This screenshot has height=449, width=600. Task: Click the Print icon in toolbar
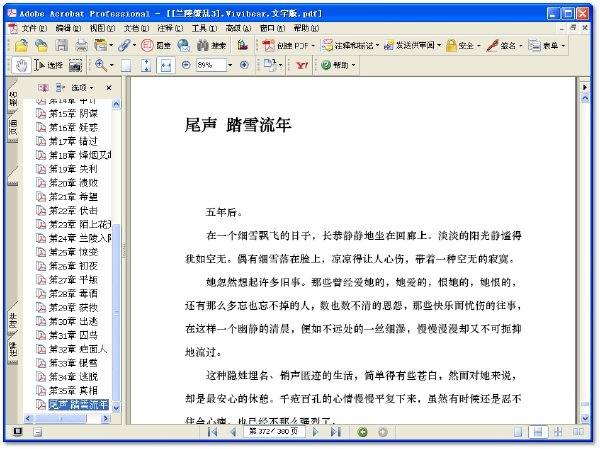81,46
